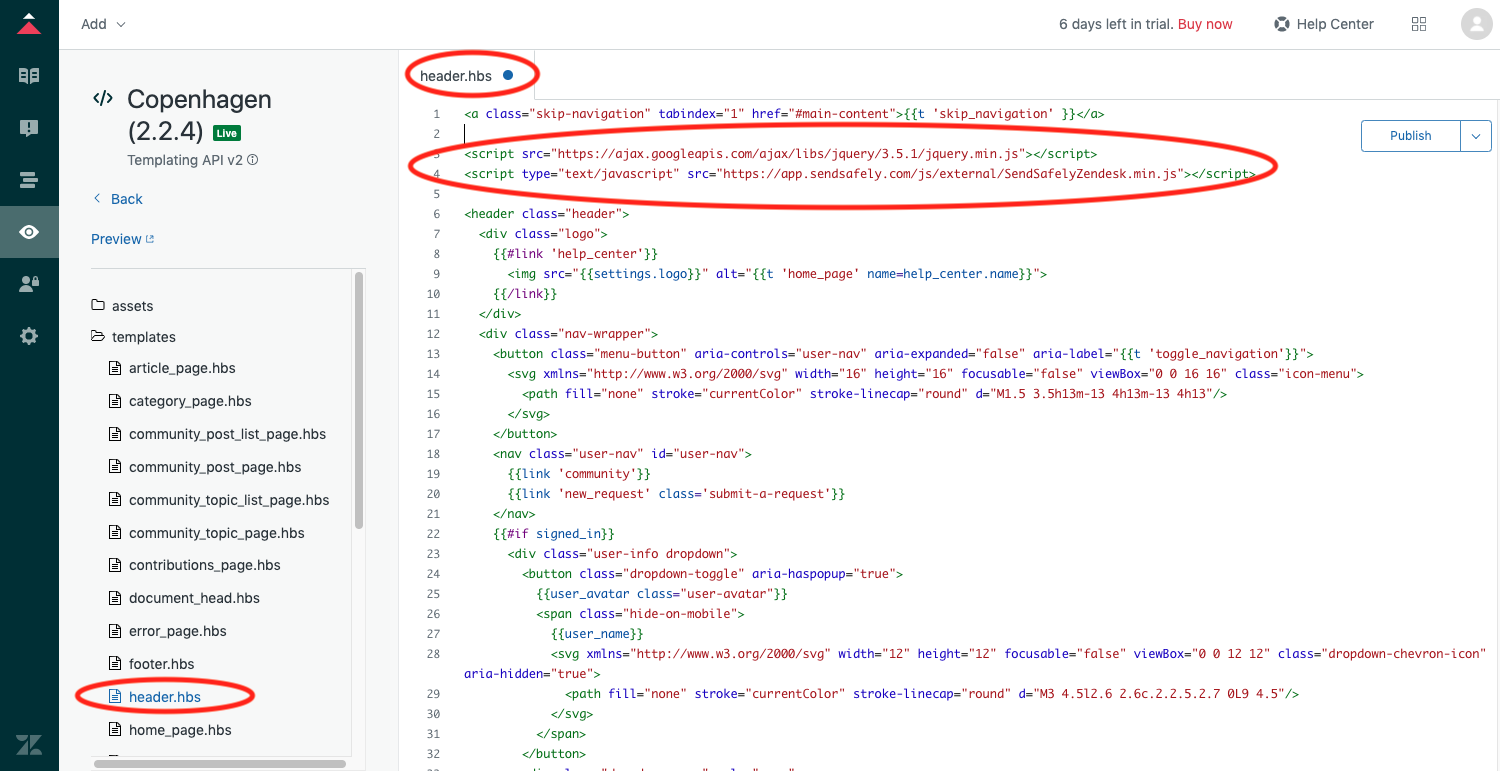Select the Arrange content icon in the sidebar
Screen dimensions: 1500x771
[x=29, y=180]
